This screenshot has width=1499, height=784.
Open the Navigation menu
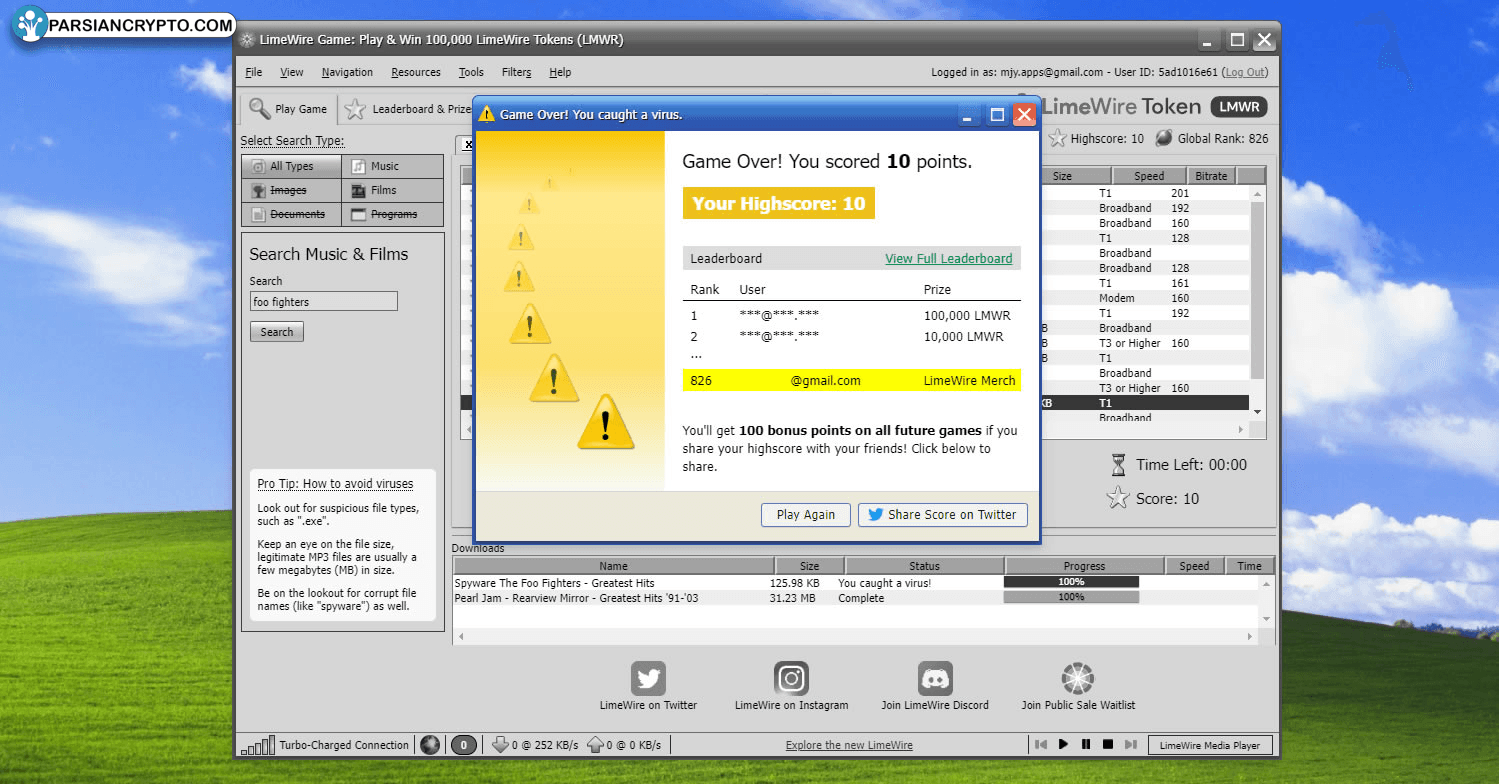(x=347, y=72)
